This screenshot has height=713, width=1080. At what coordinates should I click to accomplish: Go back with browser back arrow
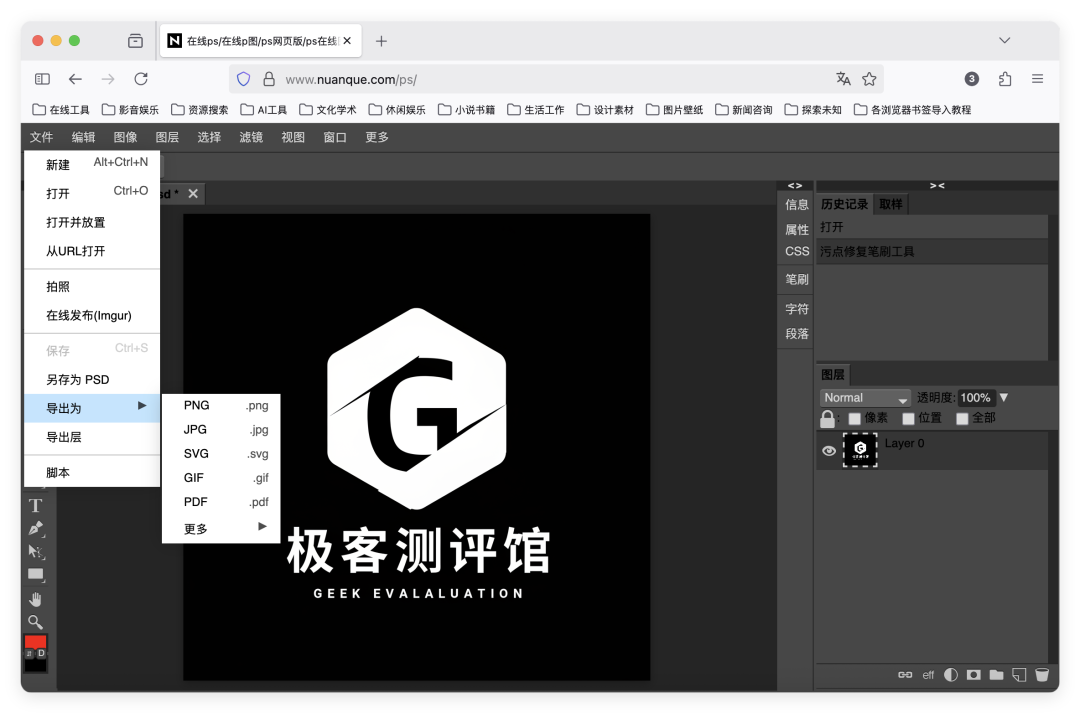pyautogui.click(x=75, y=79)
